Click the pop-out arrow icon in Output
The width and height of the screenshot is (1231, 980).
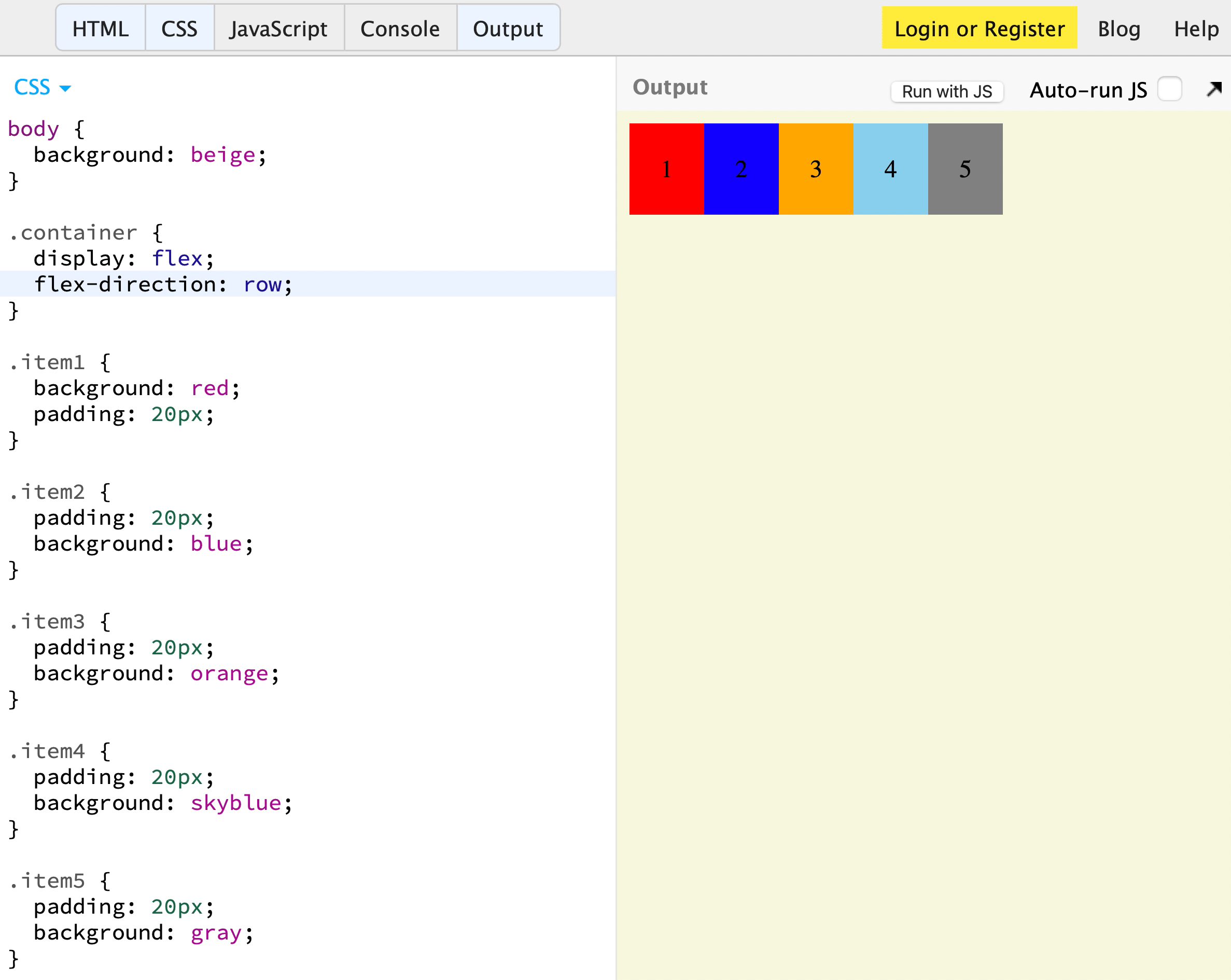coord(1214,89)
